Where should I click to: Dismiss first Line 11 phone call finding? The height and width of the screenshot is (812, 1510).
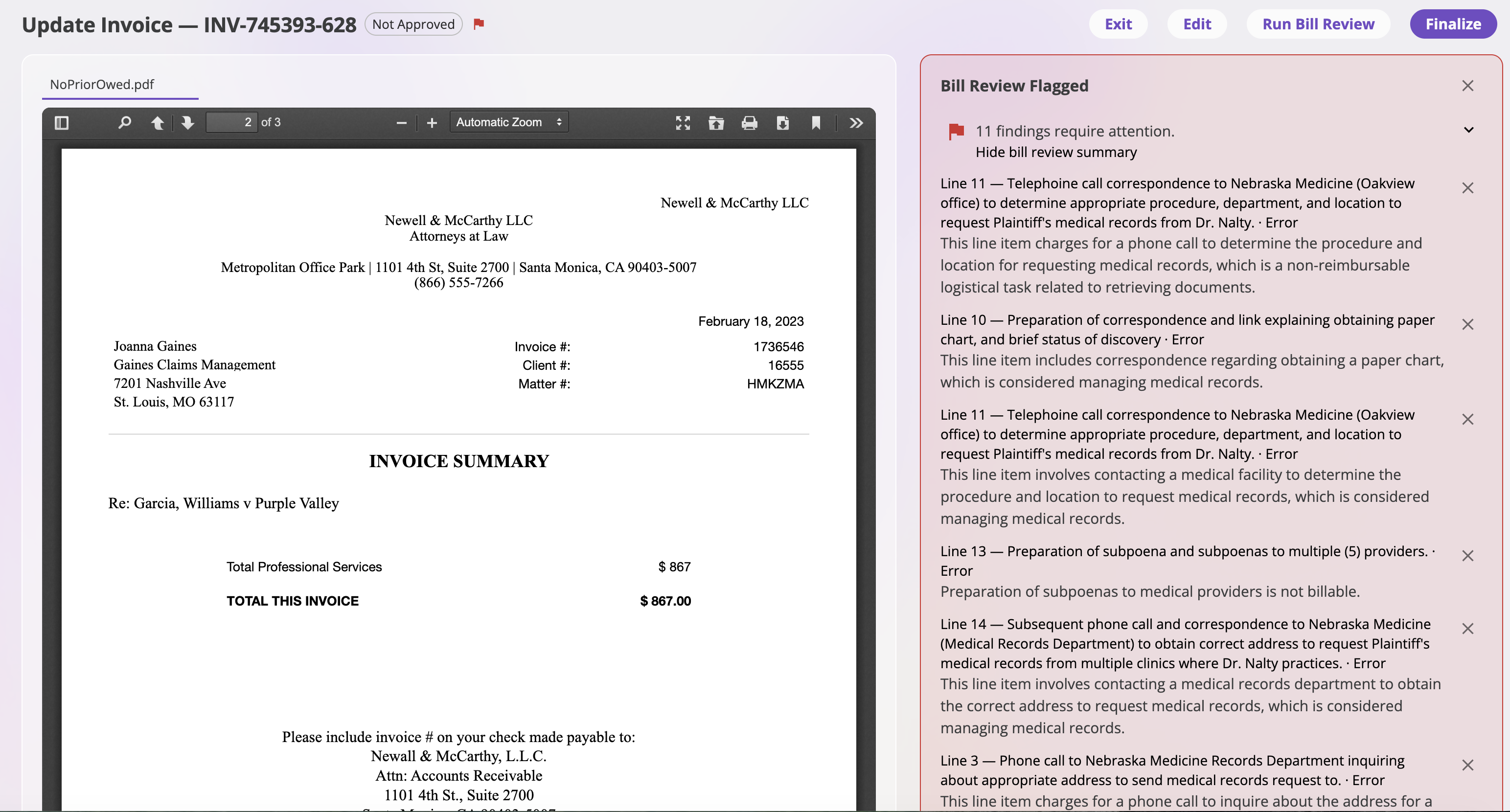pyautogui.click(x=1467, y=187)
